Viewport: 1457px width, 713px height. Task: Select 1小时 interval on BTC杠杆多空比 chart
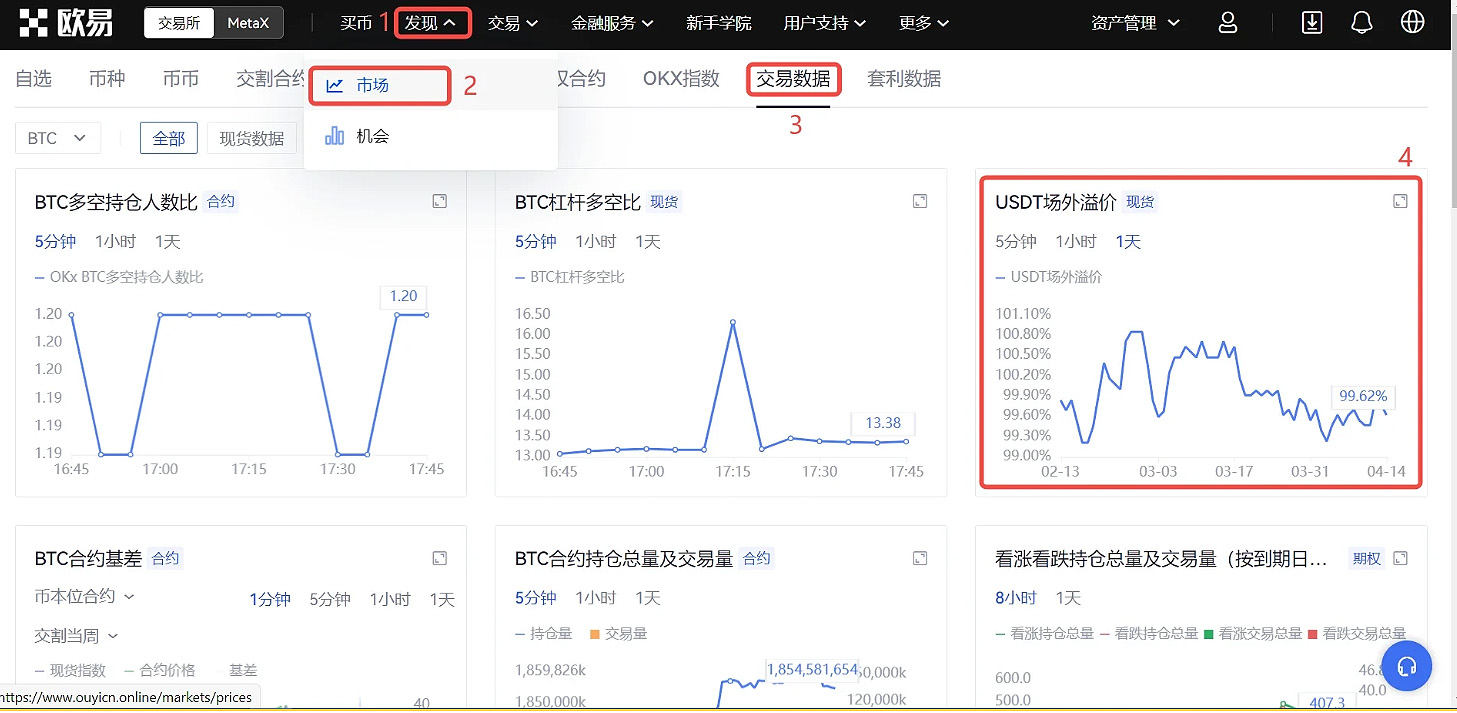click(x=596, y=242)
